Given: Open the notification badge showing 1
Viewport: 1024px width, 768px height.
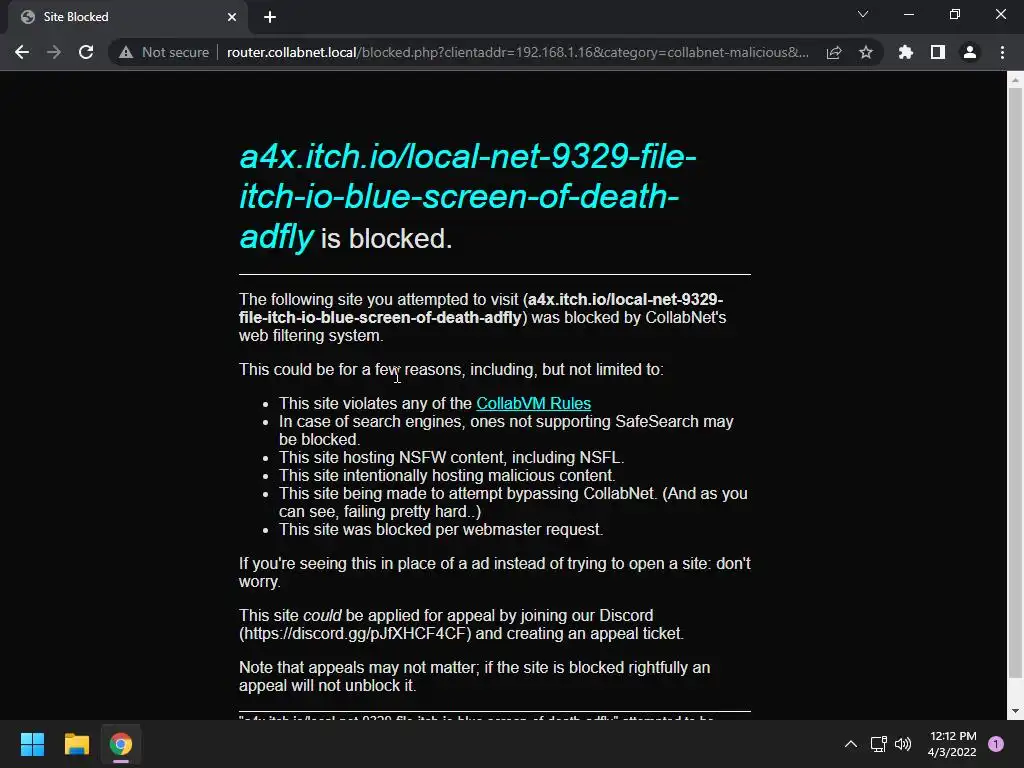Looking at the screenshot, I should tap(996, 744).
